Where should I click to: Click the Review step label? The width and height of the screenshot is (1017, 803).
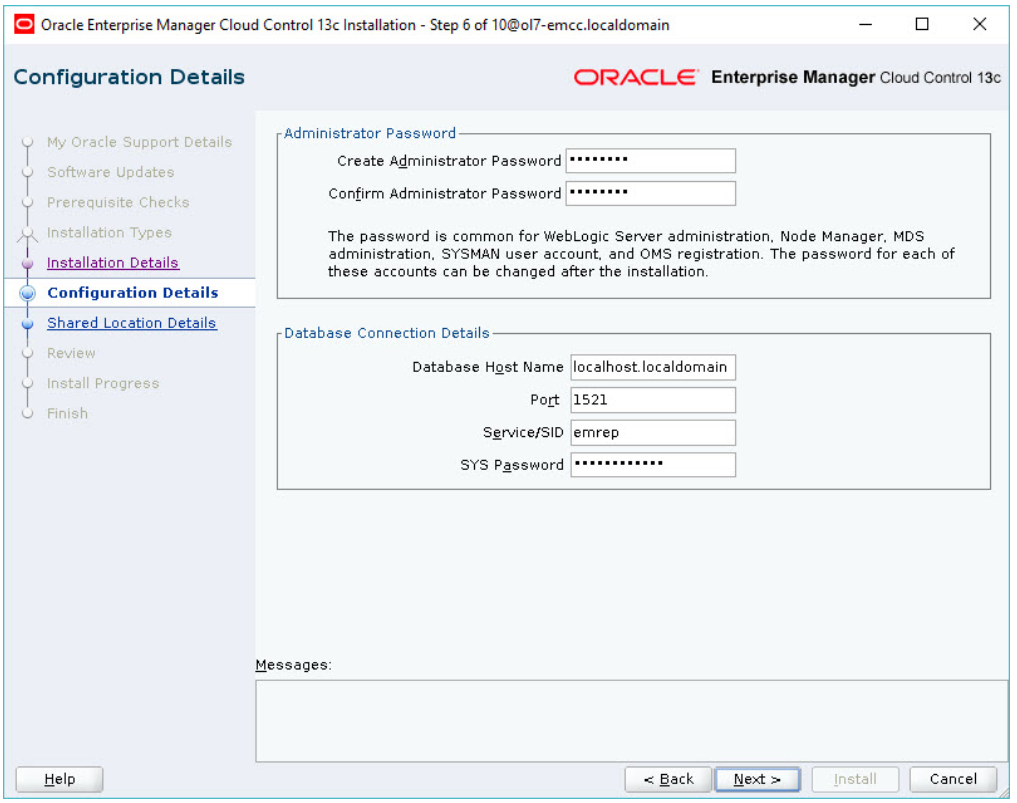pyautogui.click(x=71, y=353)
